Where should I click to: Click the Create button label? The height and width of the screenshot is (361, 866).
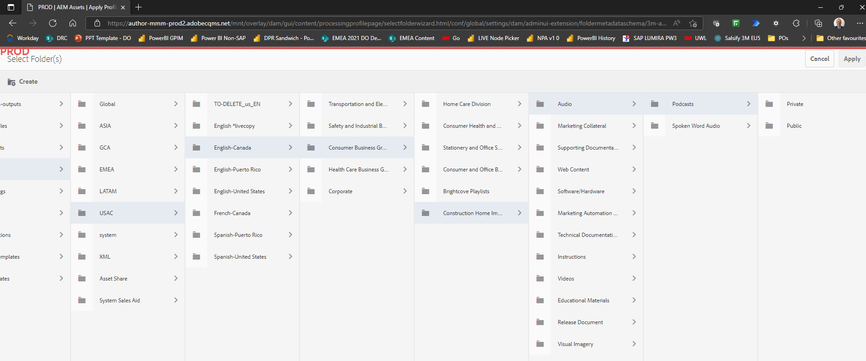point(28,82)
